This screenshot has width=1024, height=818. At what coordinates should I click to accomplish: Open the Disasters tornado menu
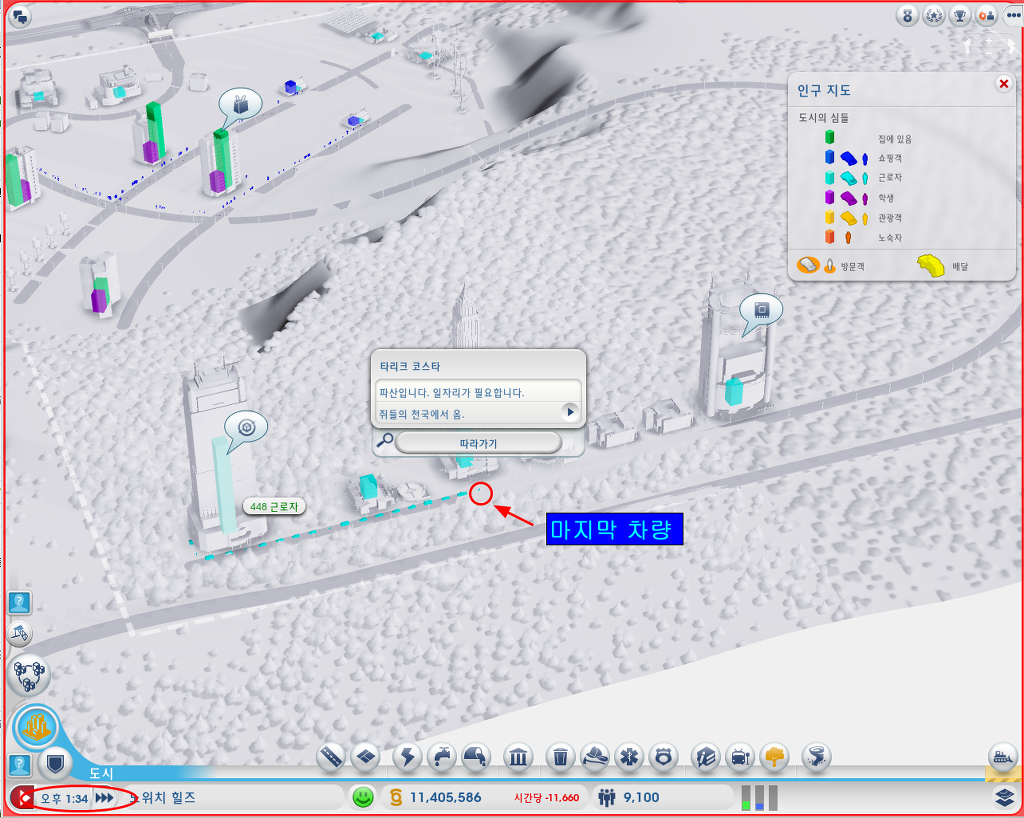(816, 757)
